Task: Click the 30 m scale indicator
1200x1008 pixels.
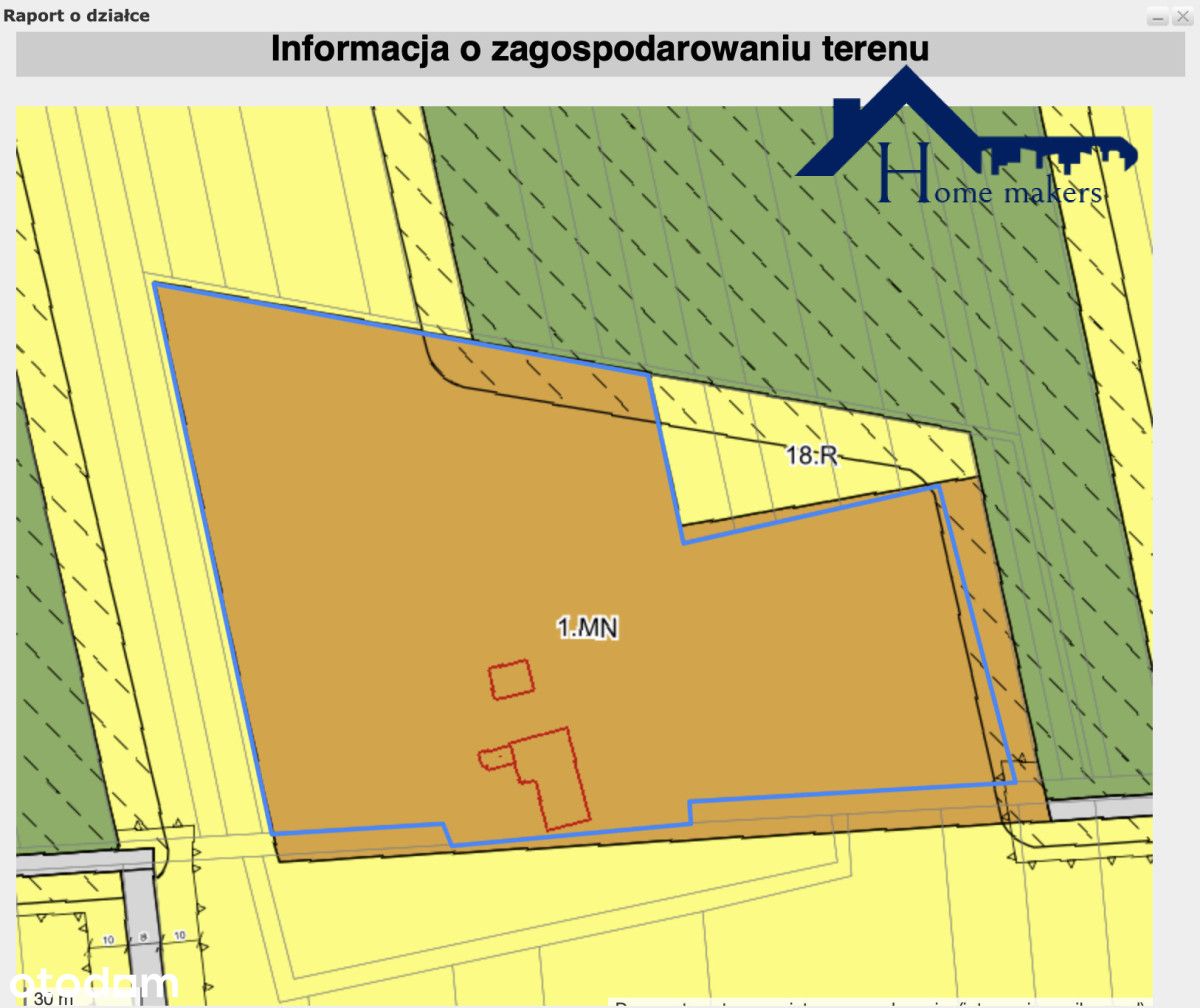Action: tap(52, 998)
